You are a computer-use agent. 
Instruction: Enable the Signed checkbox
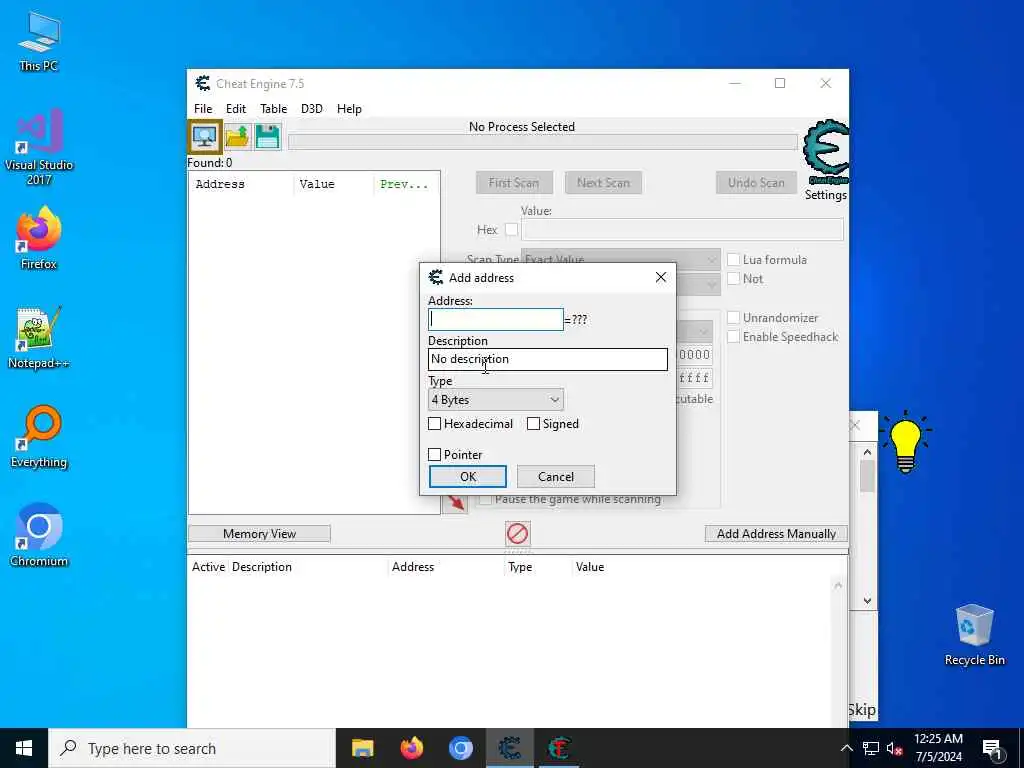pyautogui.click(x=534, y=424)
